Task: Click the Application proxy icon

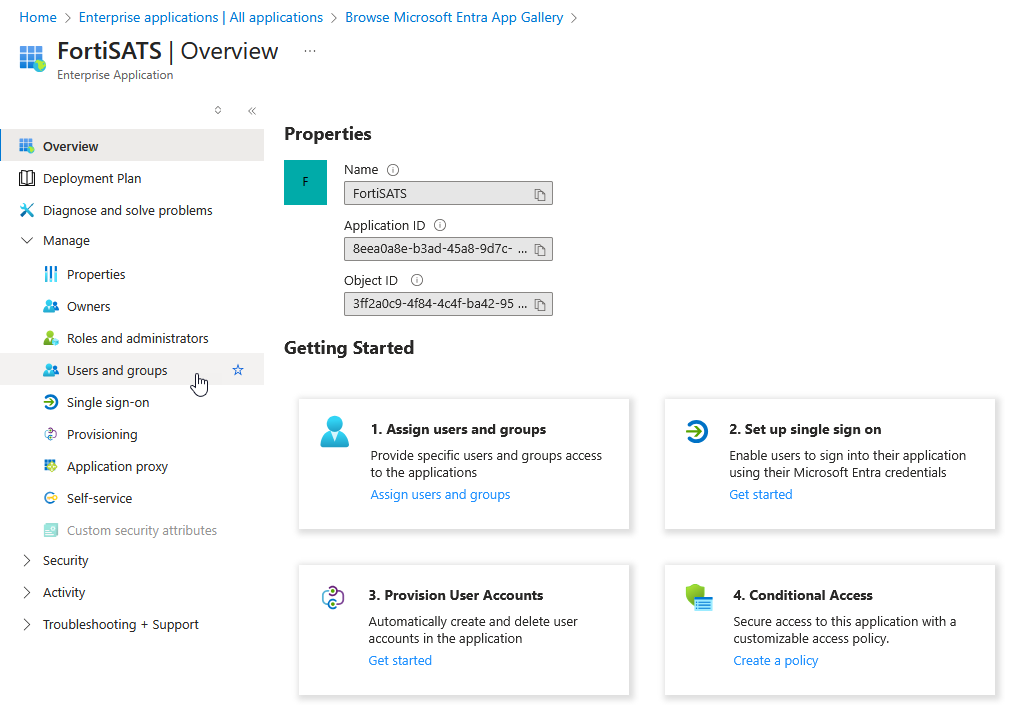Action: pyautogui.click(x=50, y=466)
